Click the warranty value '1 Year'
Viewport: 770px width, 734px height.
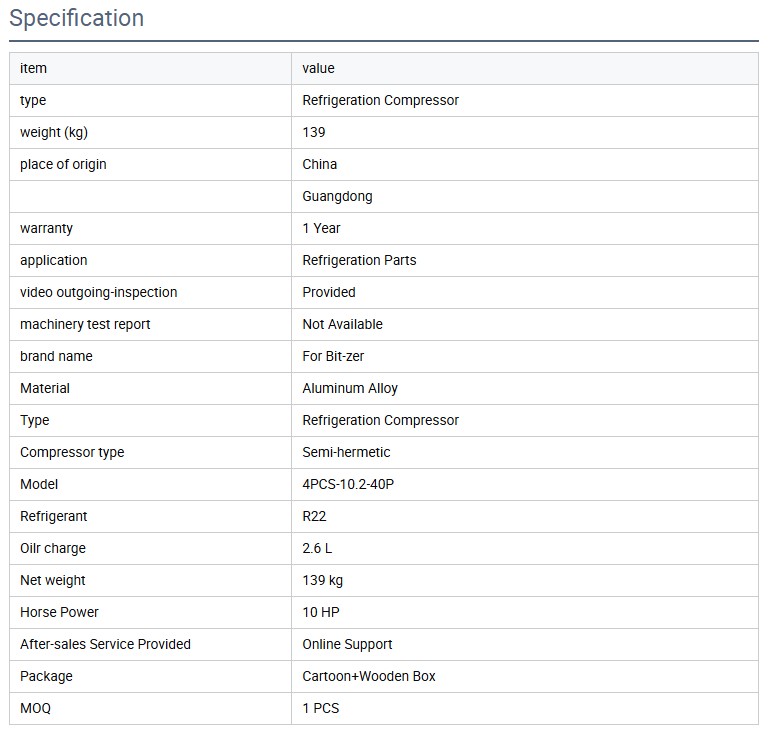pos(321,228)
